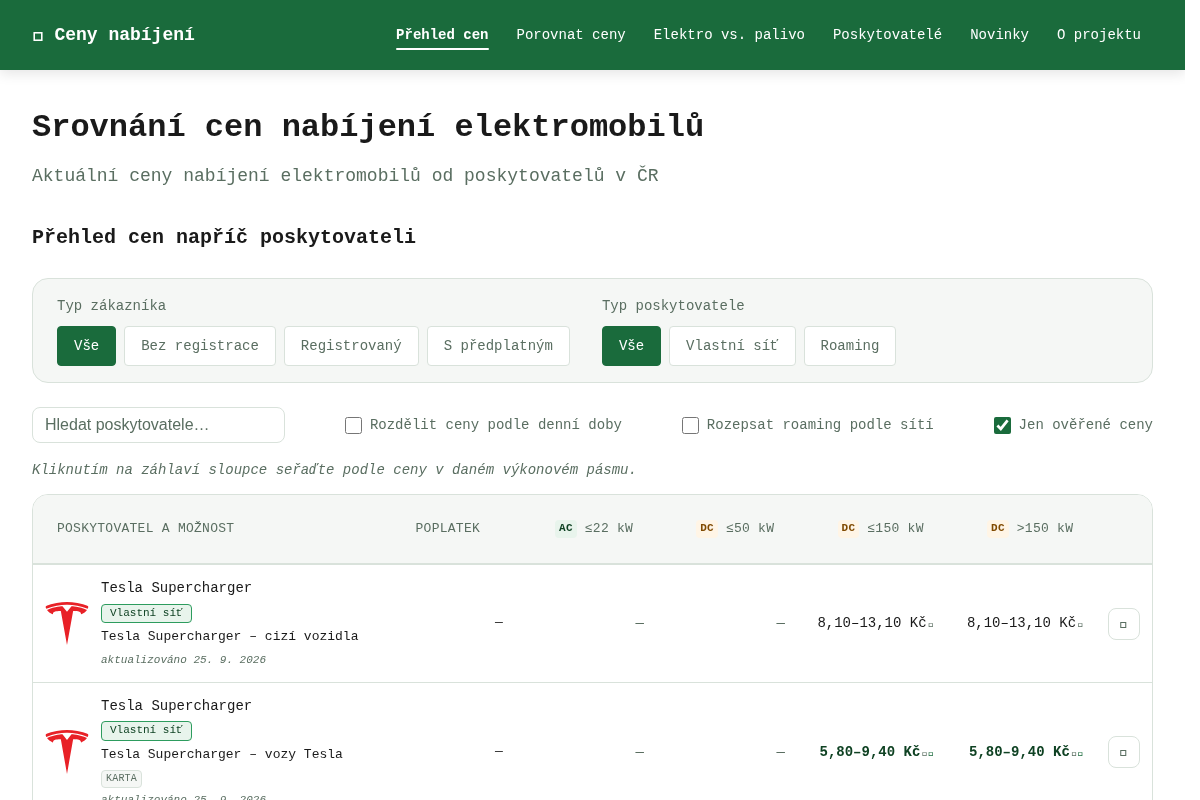Click DC >150 kW price 5,80–9,40 Kč

(x=1026, y=752)
